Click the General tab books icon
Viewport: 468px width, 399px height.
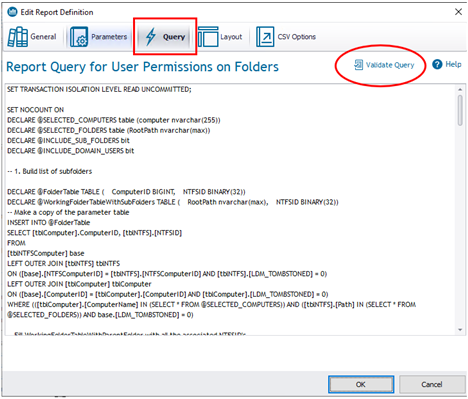17,37
